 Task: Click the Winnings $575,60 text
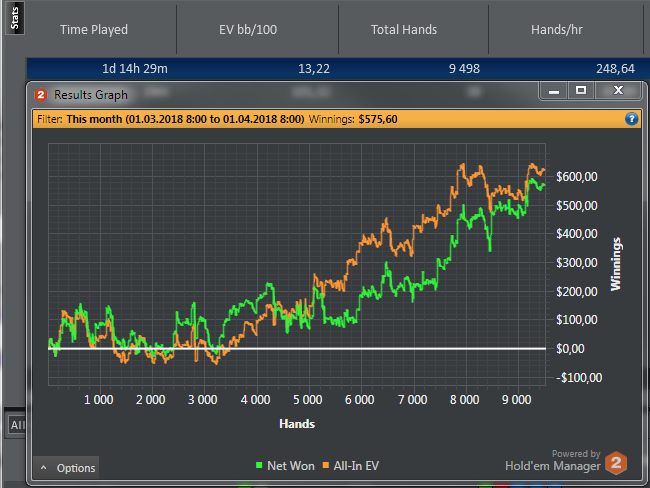(353, 119)
